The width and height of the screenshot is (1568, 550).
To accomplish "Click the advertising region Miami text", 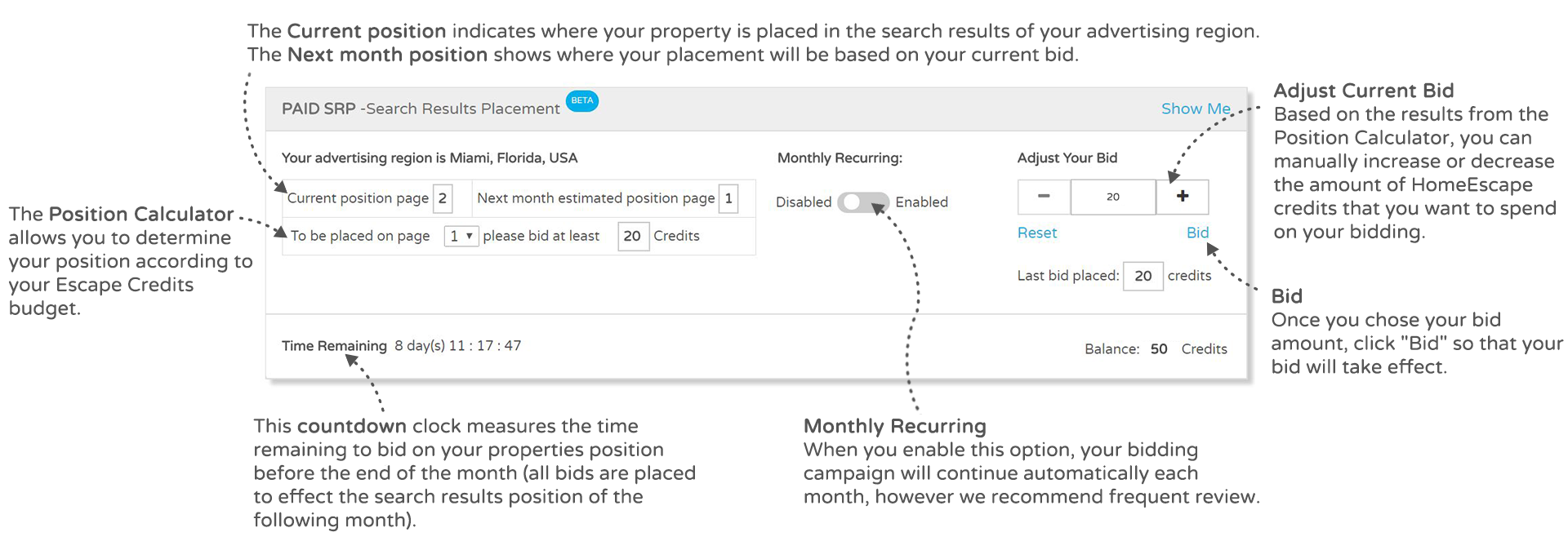I will coord(430,157).
